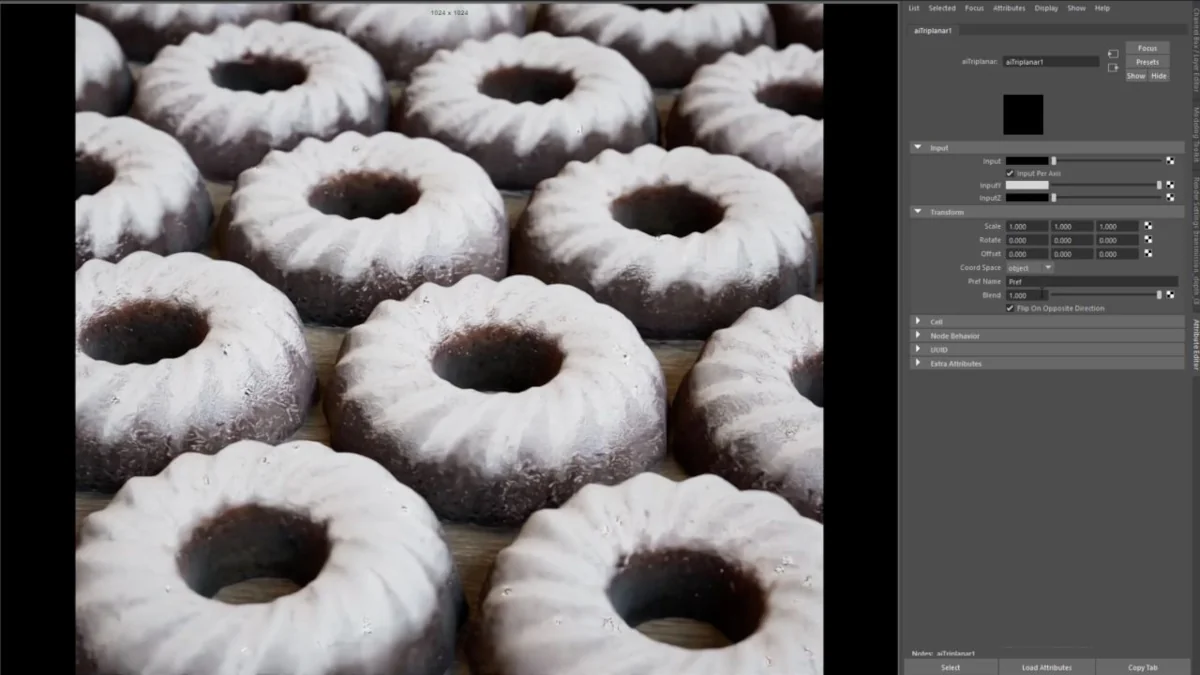Open the Coord Space dropdown

1029,268
